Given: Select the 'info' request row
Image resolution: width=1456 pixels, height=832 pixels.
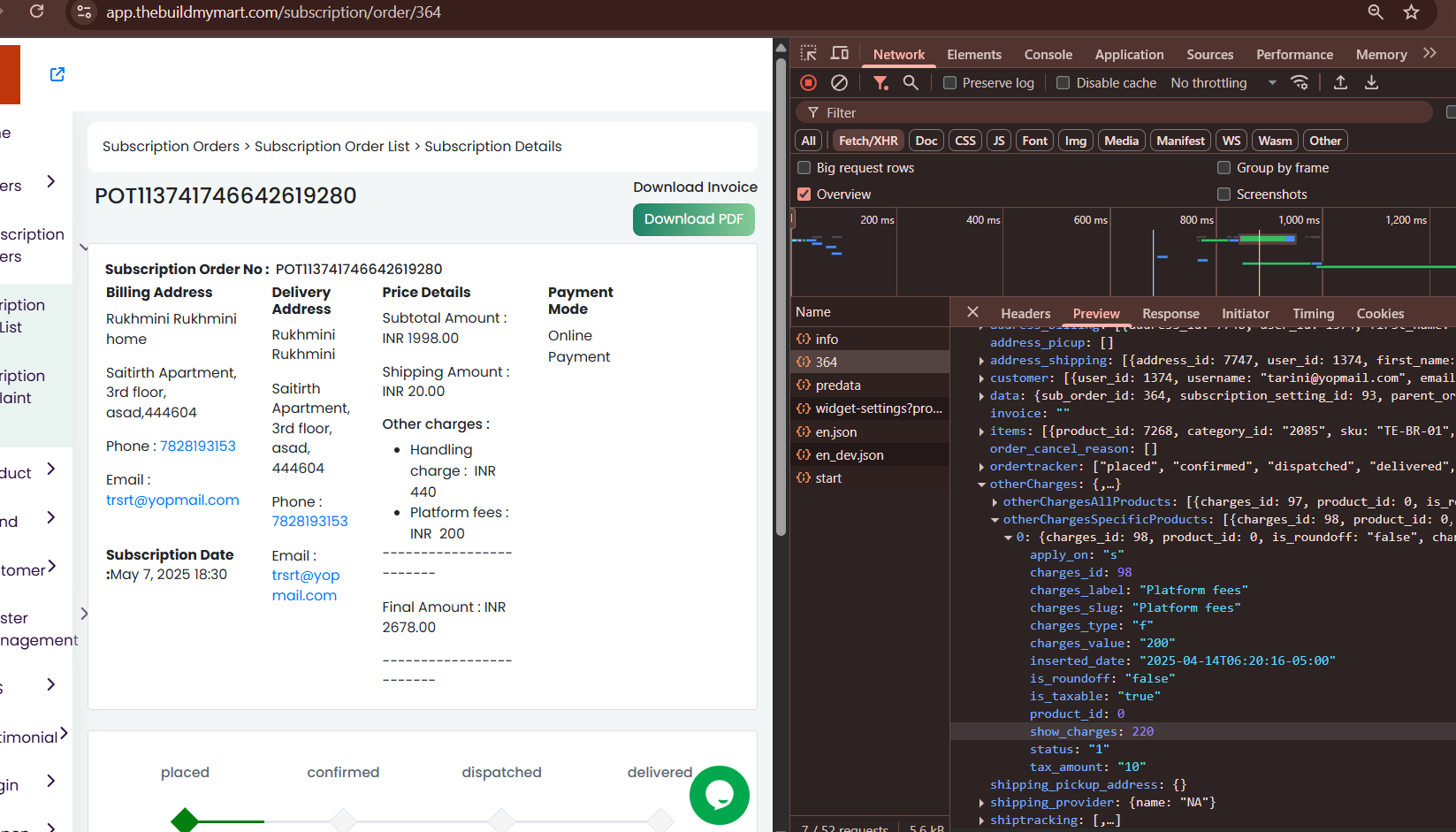Looking at the screenshot, I should pyautogui.click(x=870, y=339).
